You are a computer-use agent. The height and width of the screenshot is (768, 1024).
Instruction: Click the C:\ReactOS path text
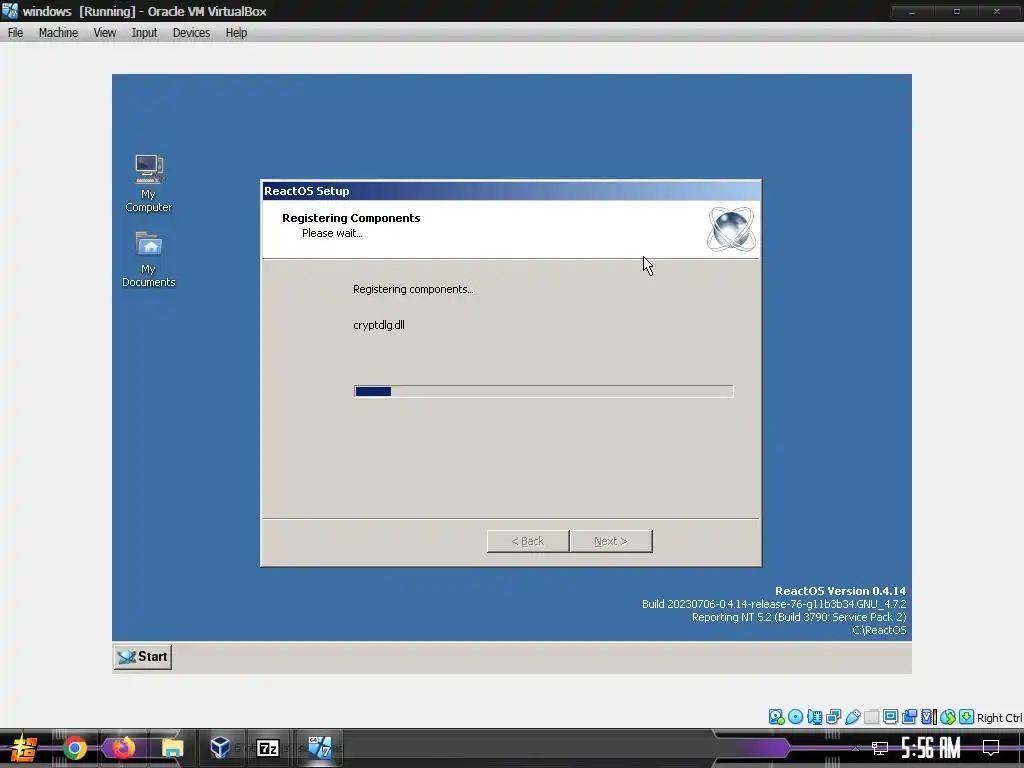pos(879,630)
